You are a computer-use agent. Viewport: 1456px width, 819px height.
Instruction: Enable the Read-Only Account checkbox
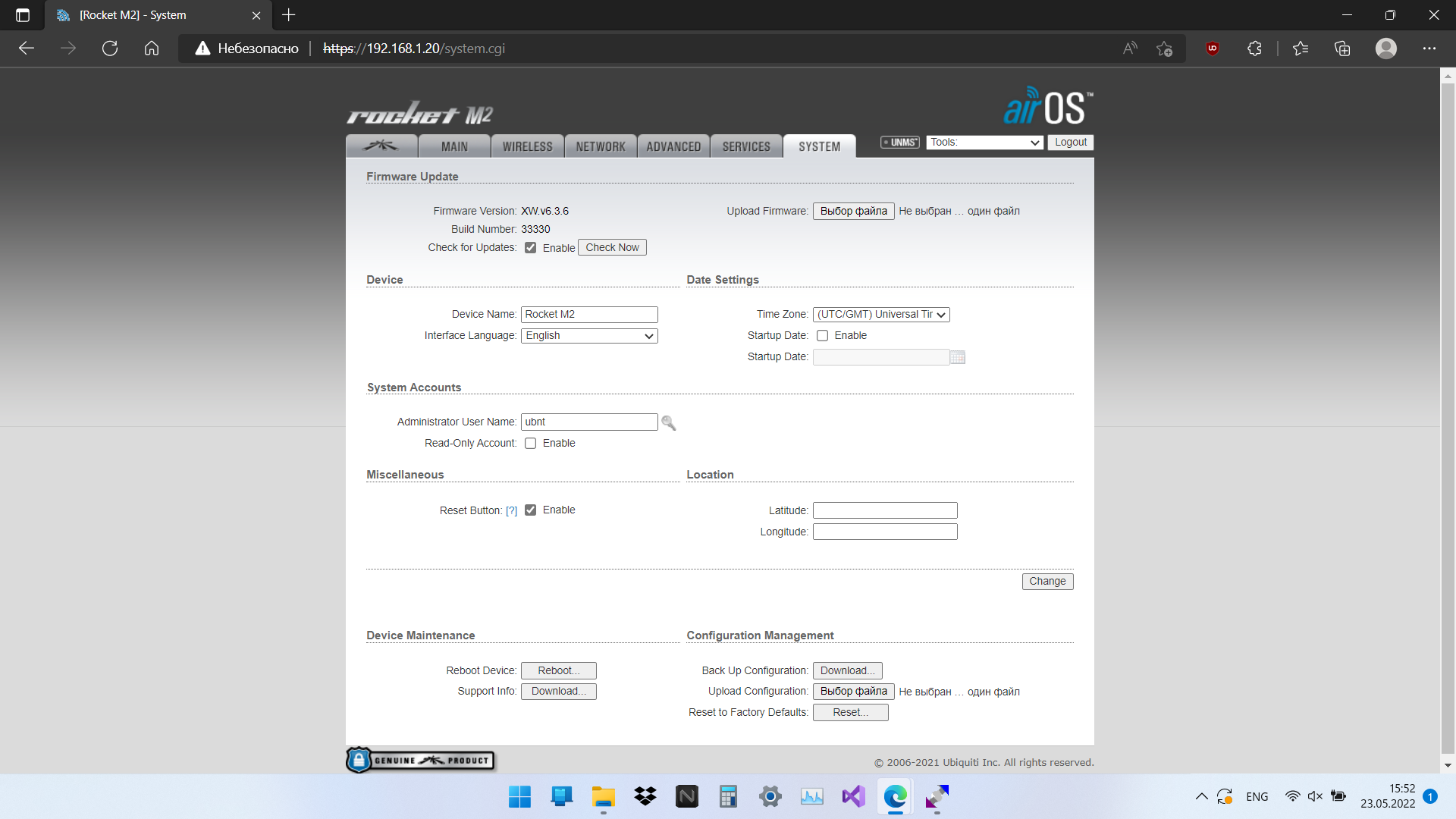pyautogui.click(x=531, y=444)
